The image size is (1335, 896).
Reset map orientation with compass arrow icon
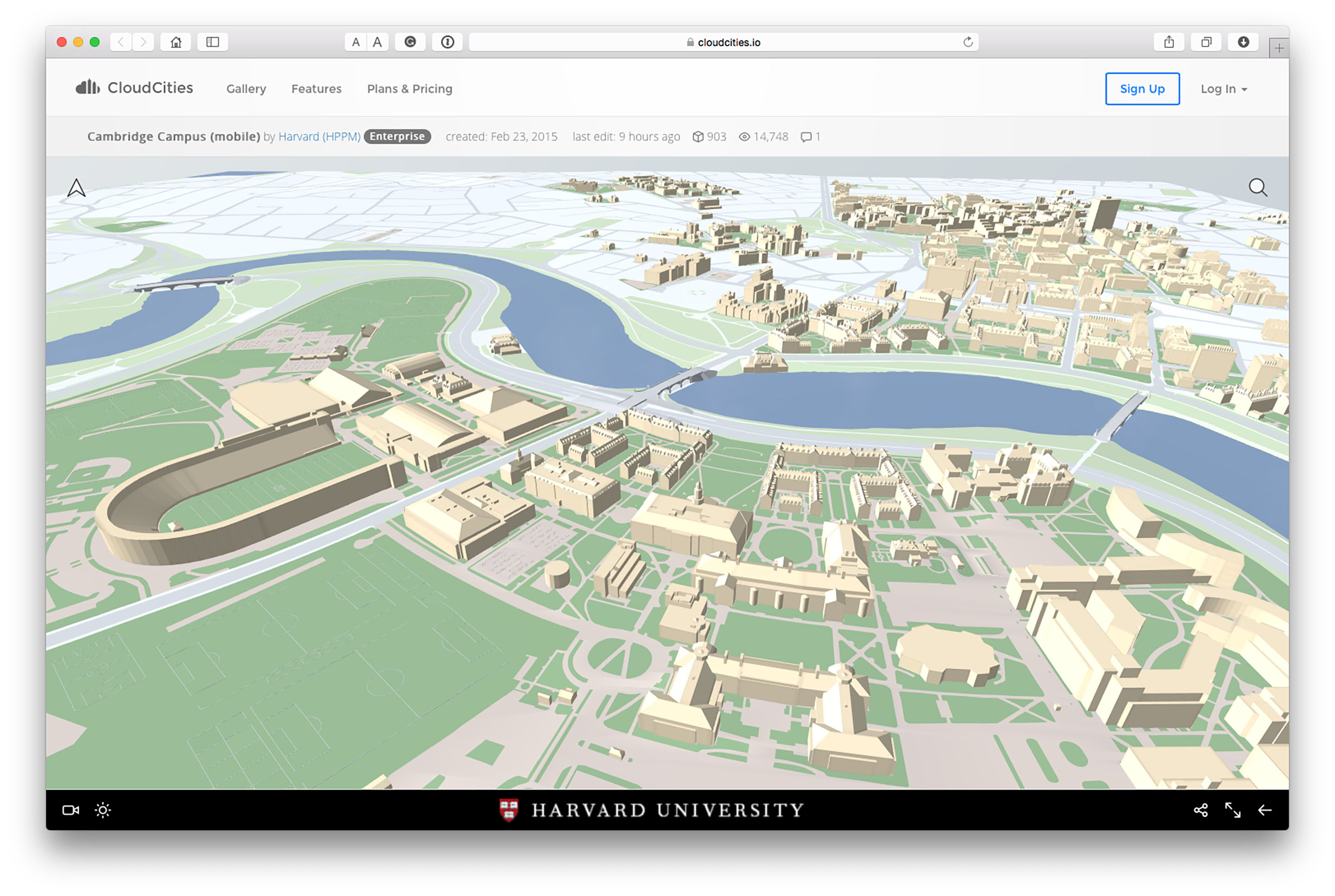coord(77,188)
